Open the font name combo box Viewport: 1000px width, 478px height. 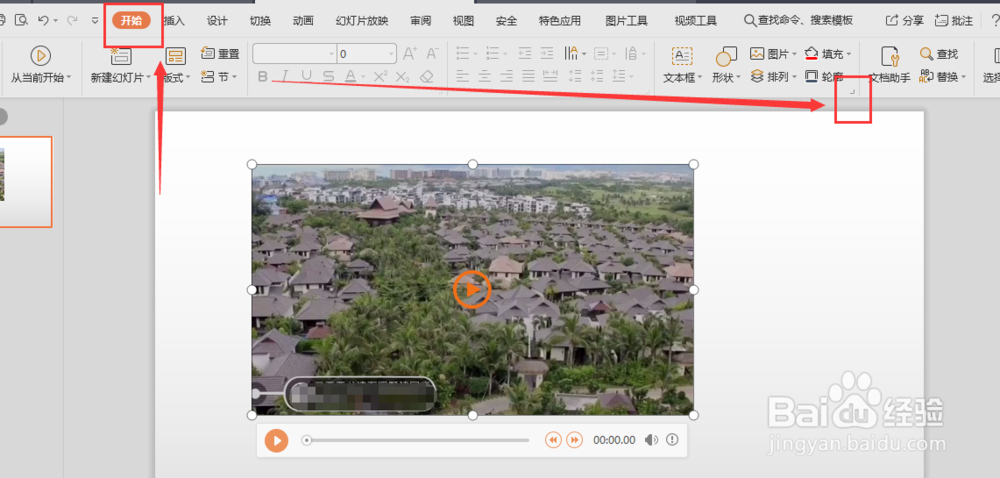click(x=295, y=54)
